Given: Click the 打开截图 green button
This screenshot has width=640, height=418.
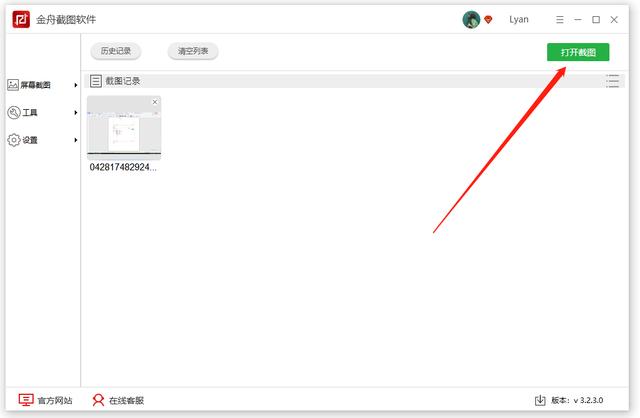Looking at the screenshot, I should click(577, 52).
